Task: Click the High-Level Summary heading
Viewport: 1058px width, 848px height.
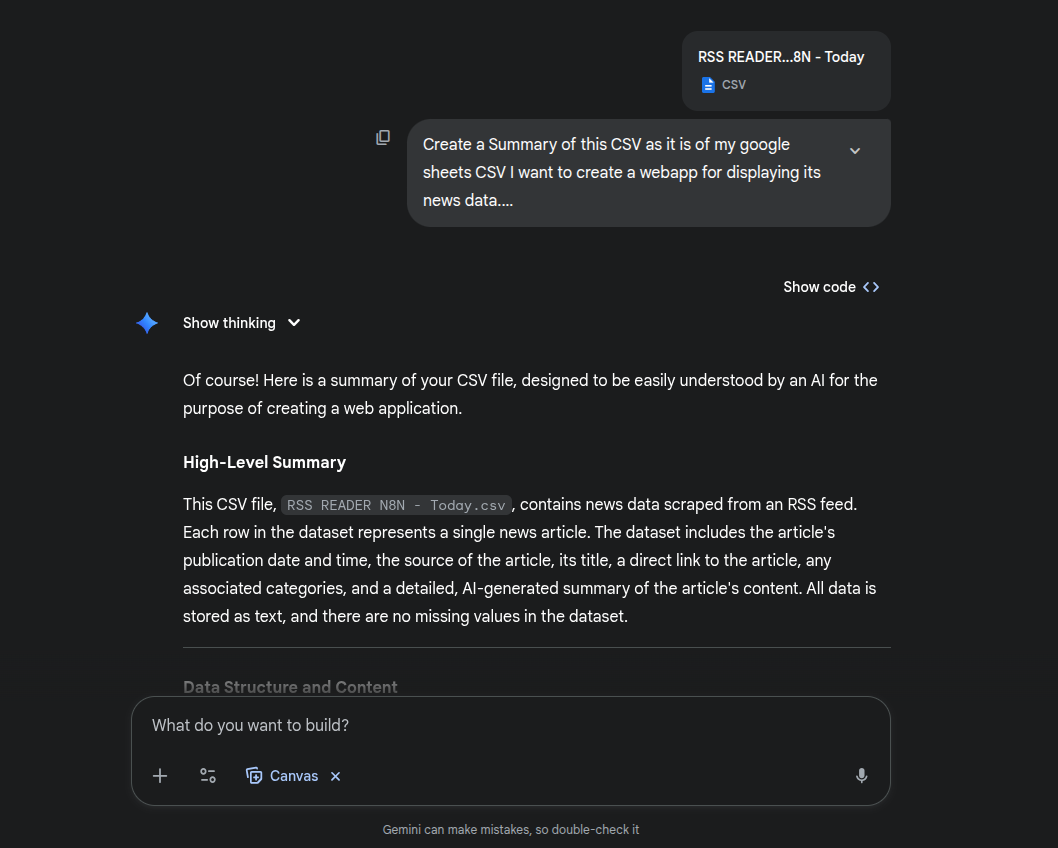Action: click(264, 462)
